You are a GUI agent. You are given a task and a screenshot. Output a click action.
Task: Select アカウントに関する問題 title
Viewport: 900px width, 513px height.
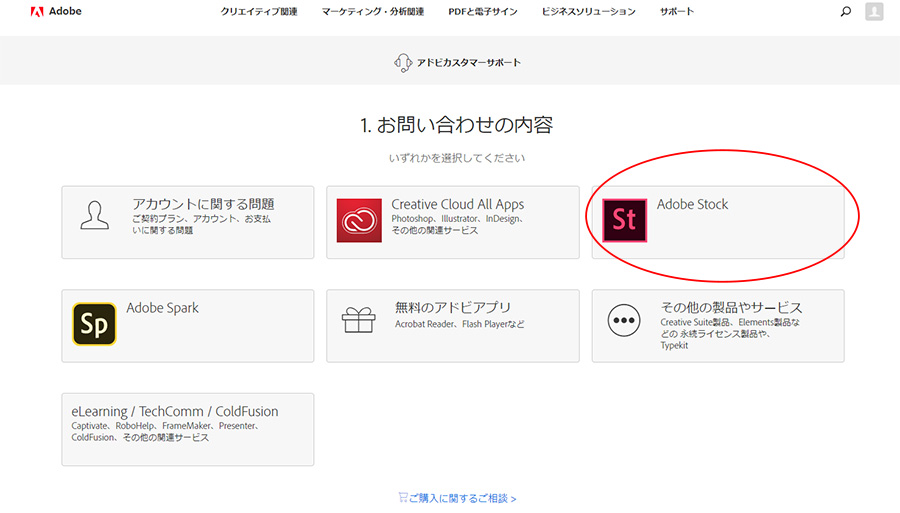(203, 204)
